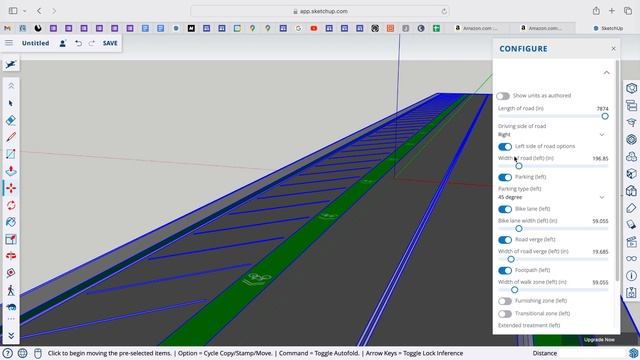
Task: Open Safari sidebar dropdown arrow
Action: [24, 11]
